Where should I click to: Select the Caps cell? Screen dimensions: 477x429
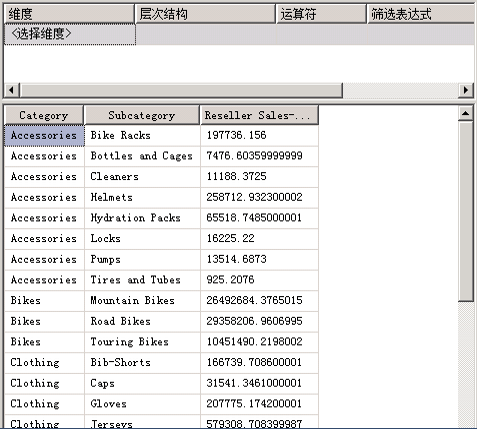click(142, 384)
